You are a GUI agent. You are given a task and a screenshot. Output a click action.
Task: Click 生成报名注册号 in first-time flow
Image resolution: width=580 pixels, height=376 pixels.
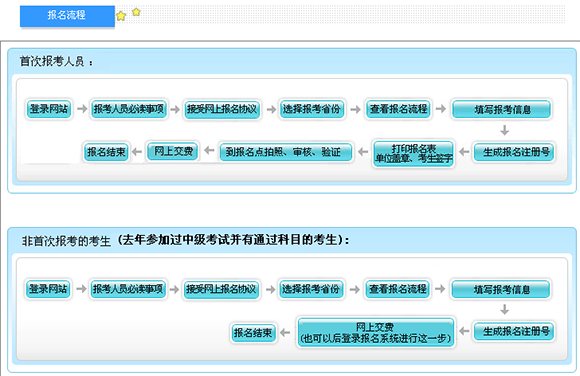[x=515, y=152]
